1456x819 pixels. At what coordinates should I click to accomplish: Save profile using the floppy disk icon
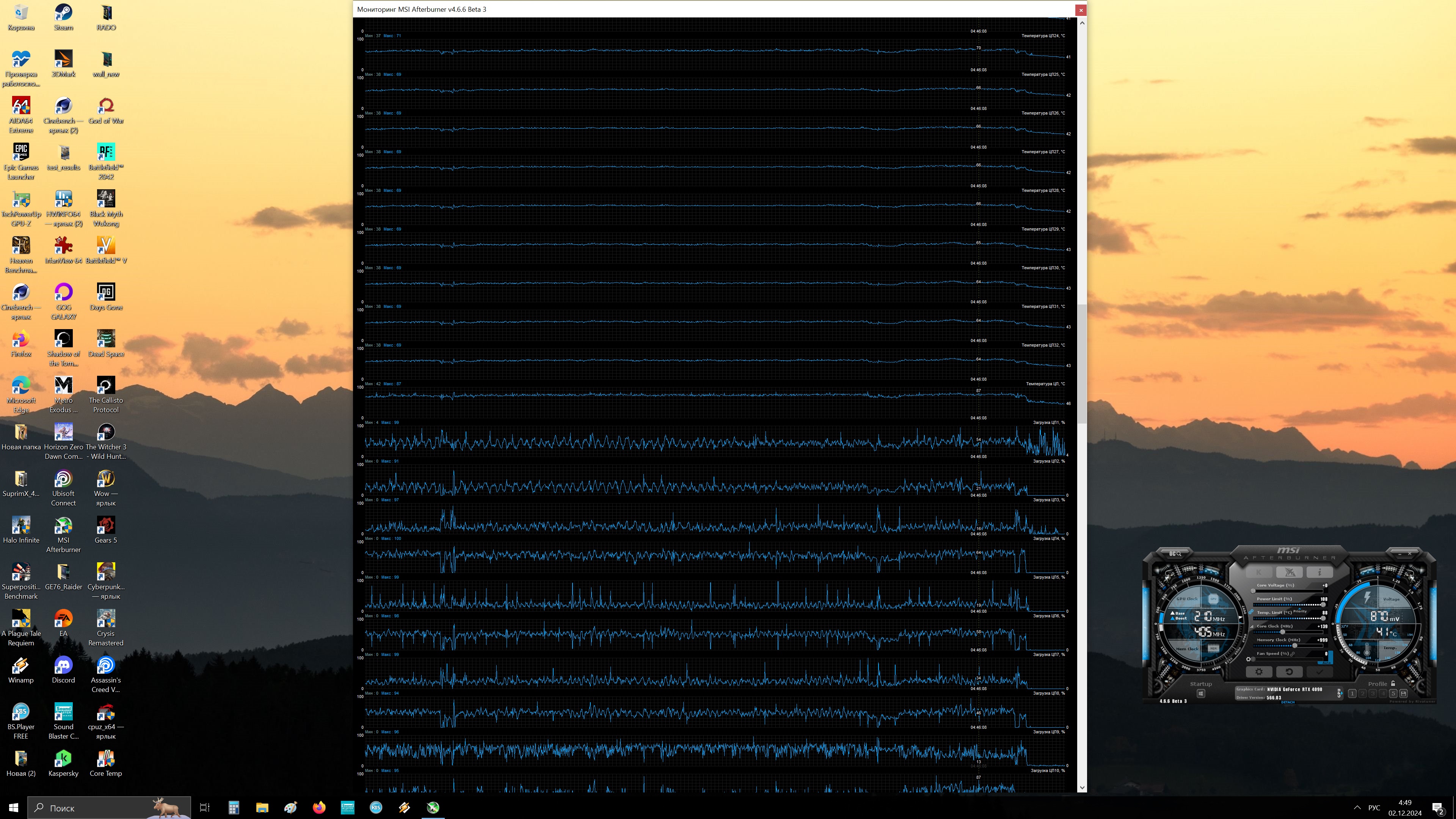point(1403,693)
